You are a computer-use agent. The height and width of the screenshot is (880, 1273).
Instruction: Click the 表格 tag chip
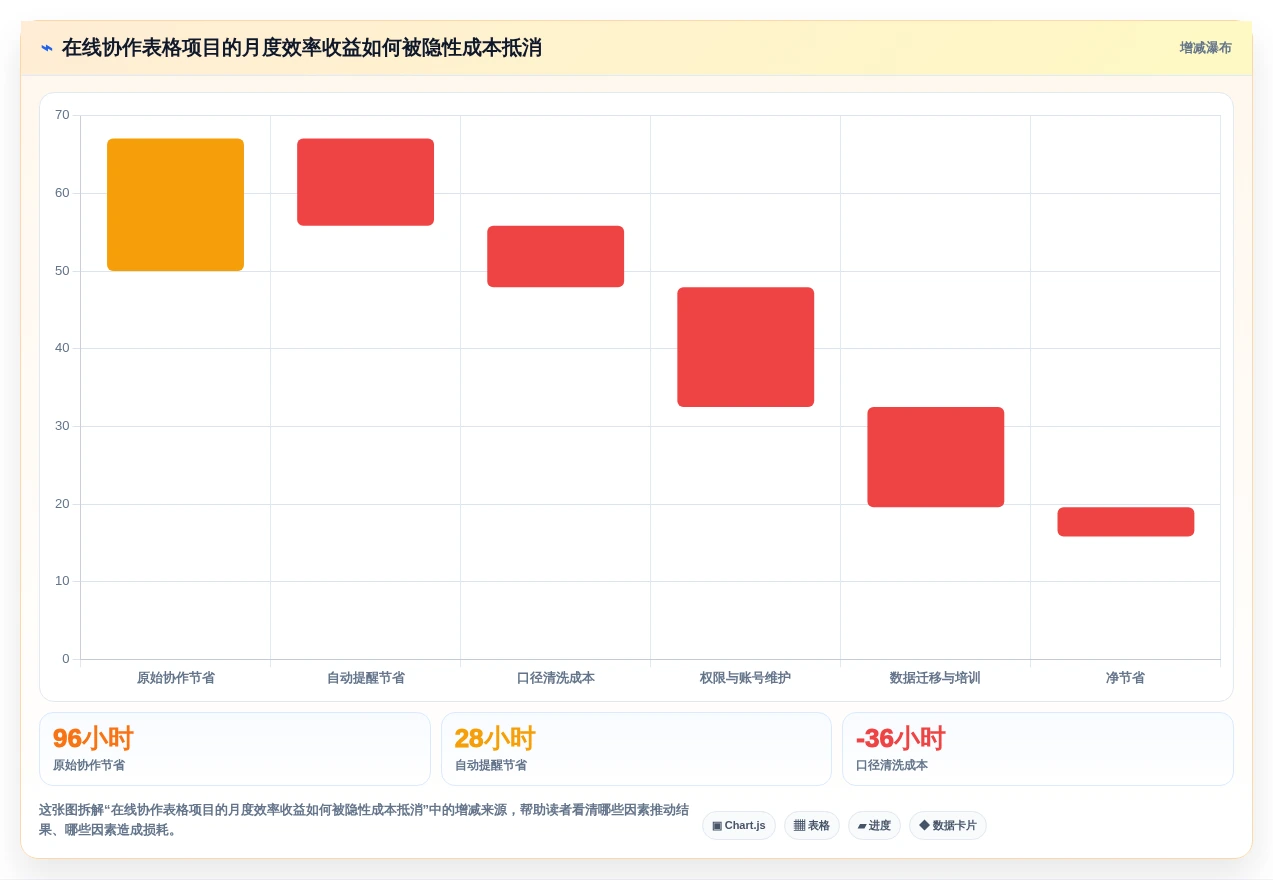pyautogui.click(x=812, y=826)
